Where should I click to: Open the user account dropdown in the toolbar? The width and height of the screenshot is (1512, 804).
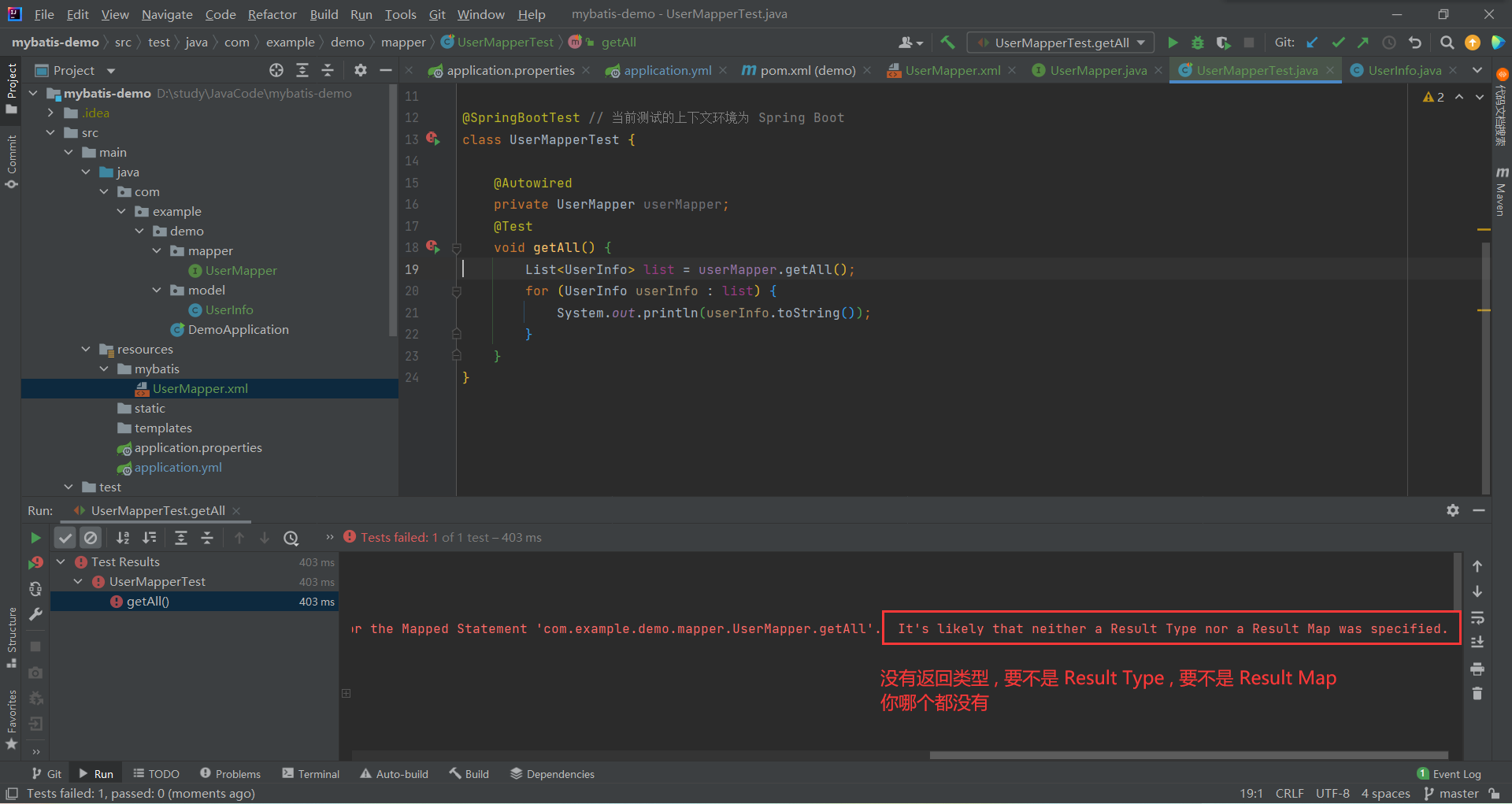[x=910, y=43]
